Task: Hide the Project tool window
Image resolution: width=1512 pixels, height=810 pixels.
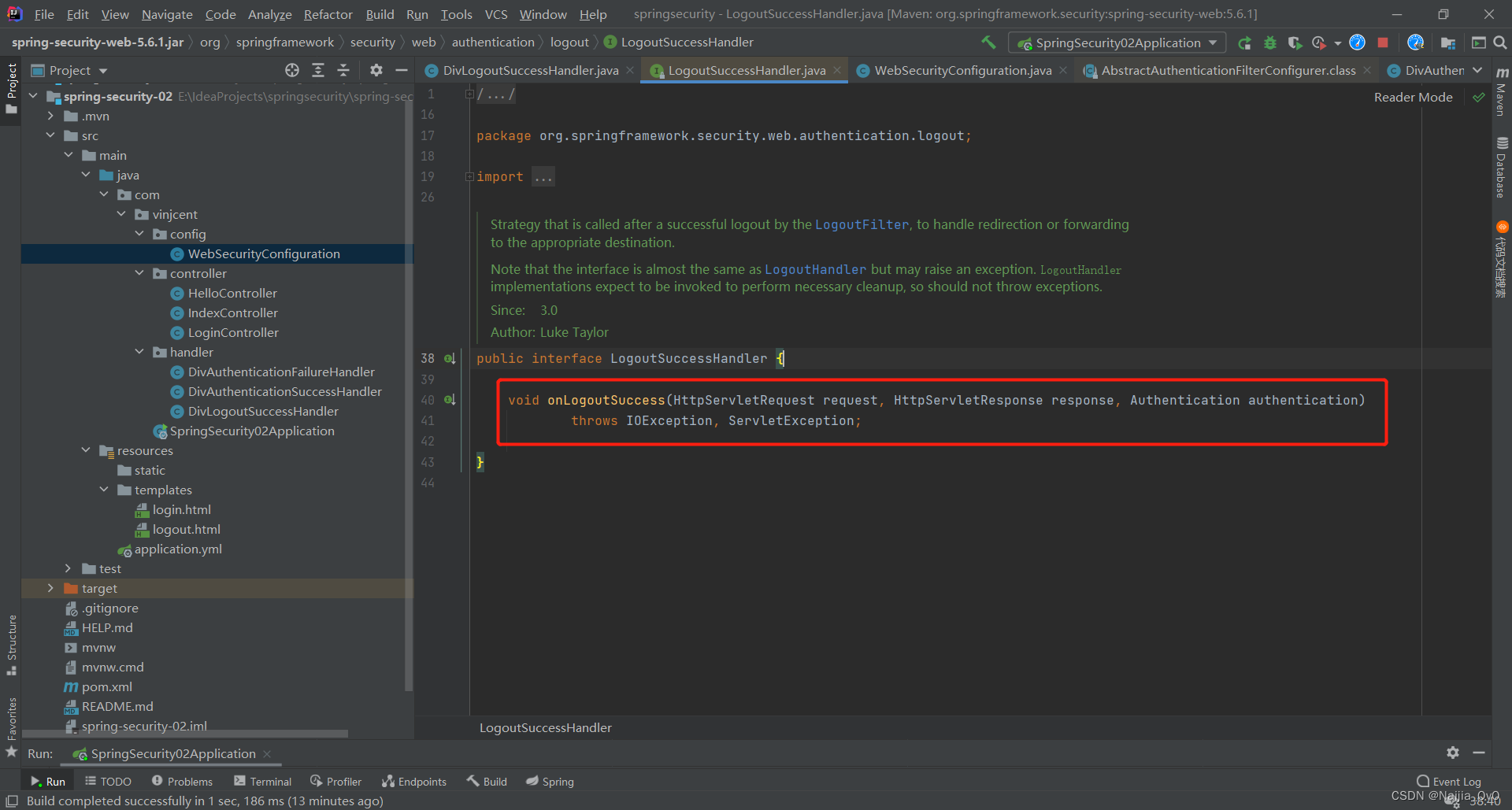Action: (402, 70)
